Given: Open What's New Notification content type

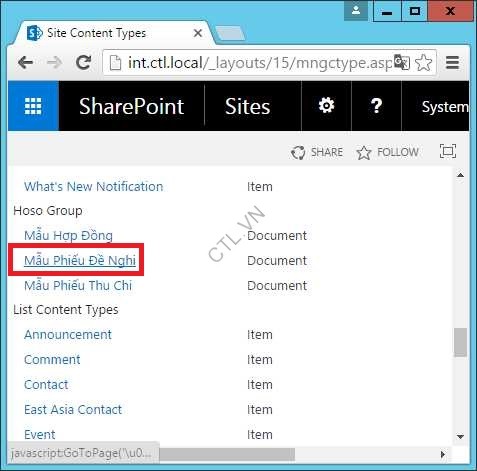Looking at the screenshot, I should (94, 187).
